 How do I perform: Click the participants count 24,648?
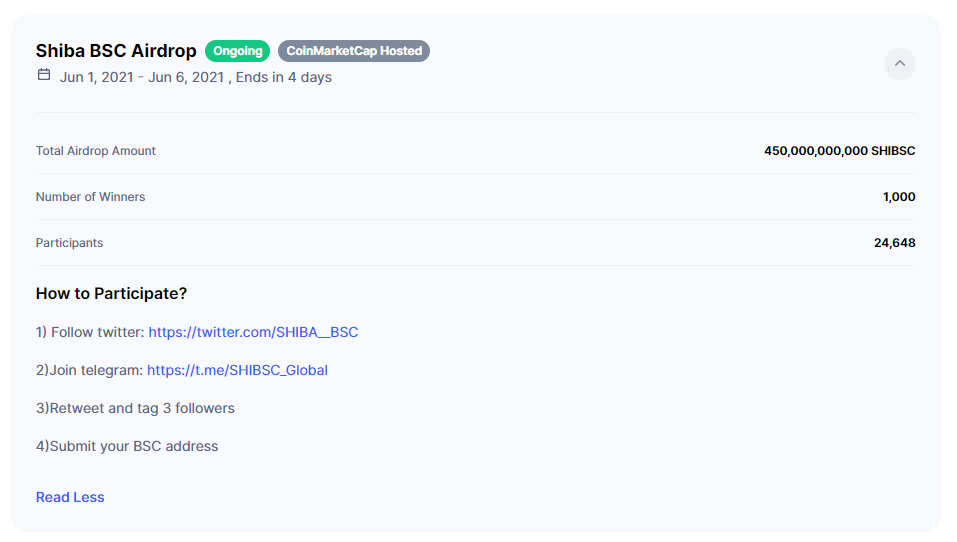895,243
